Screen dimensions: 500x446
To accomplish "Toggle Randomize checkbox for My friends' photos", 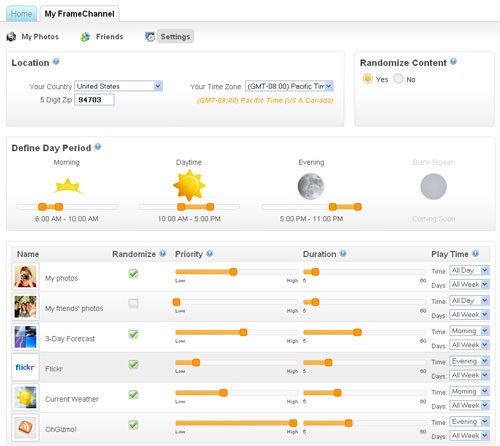I will click(133, 303).
